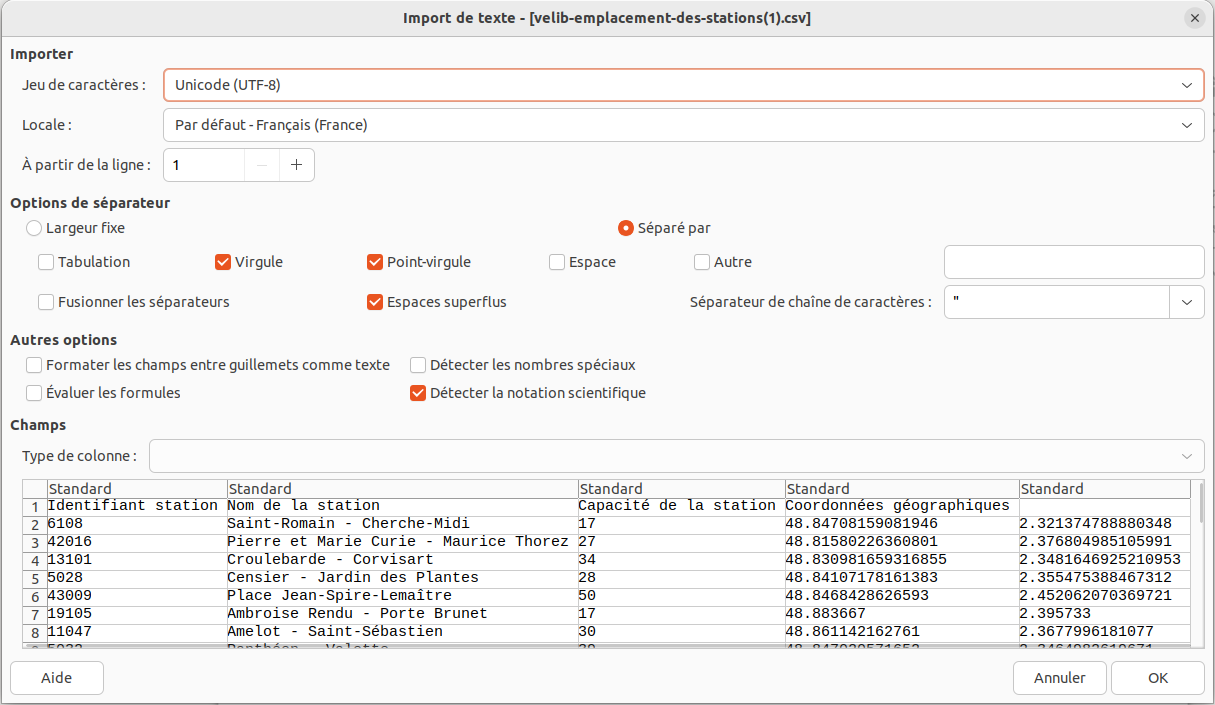Select the Largeur fixe radio button
The image size is (1215, 705).
point(33,227)
